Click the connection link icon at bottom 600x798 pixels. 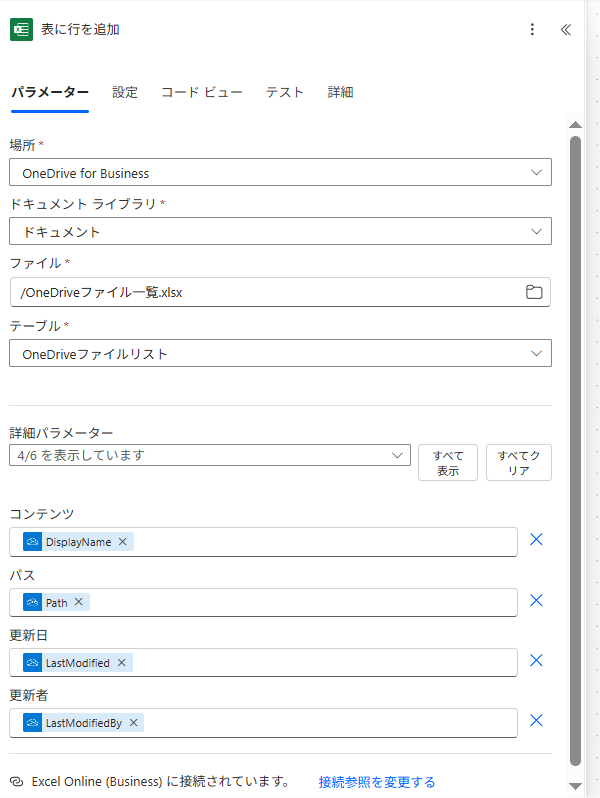click(x=17, y=782)
